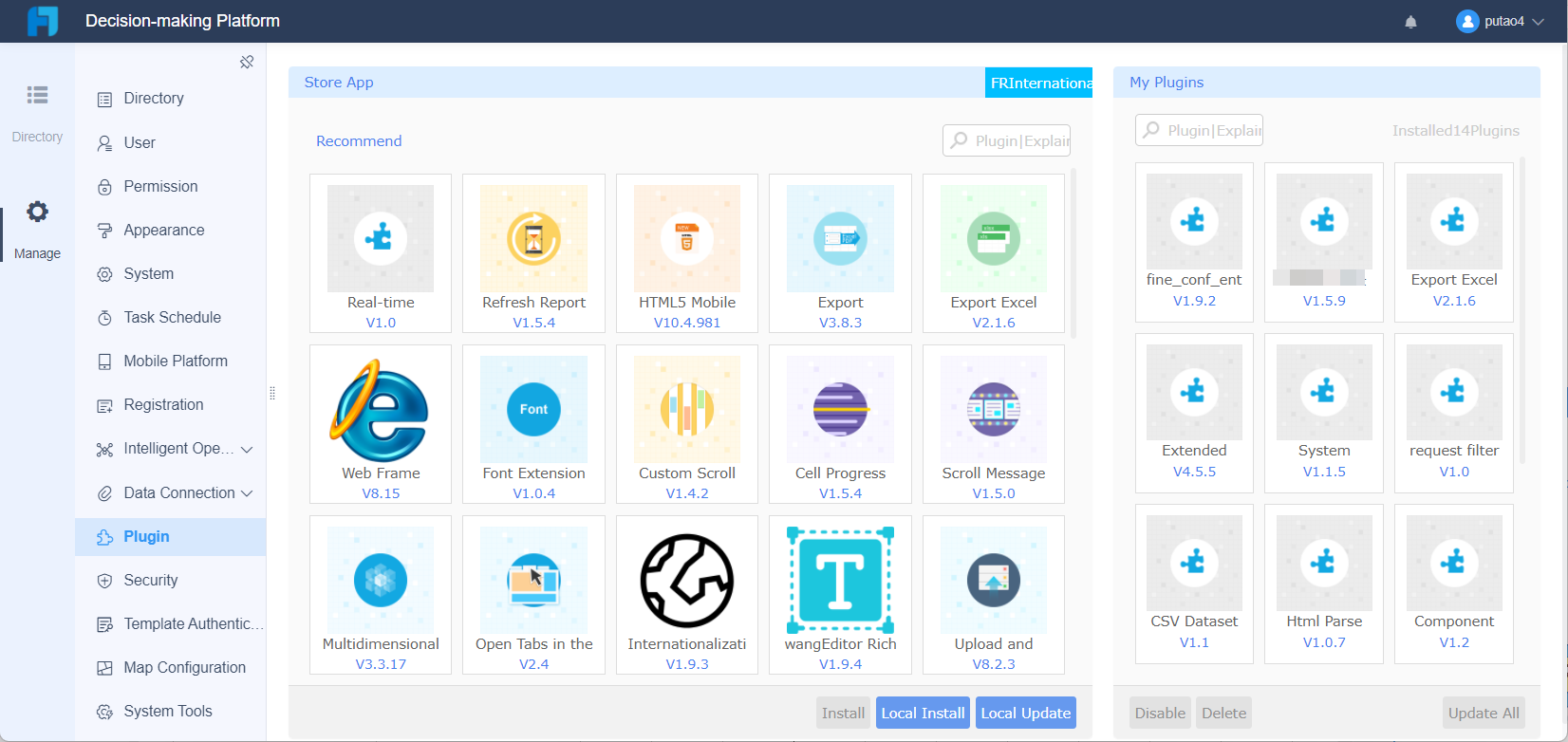Open the Web Frame plugin icon

click(x=381, y=409)
